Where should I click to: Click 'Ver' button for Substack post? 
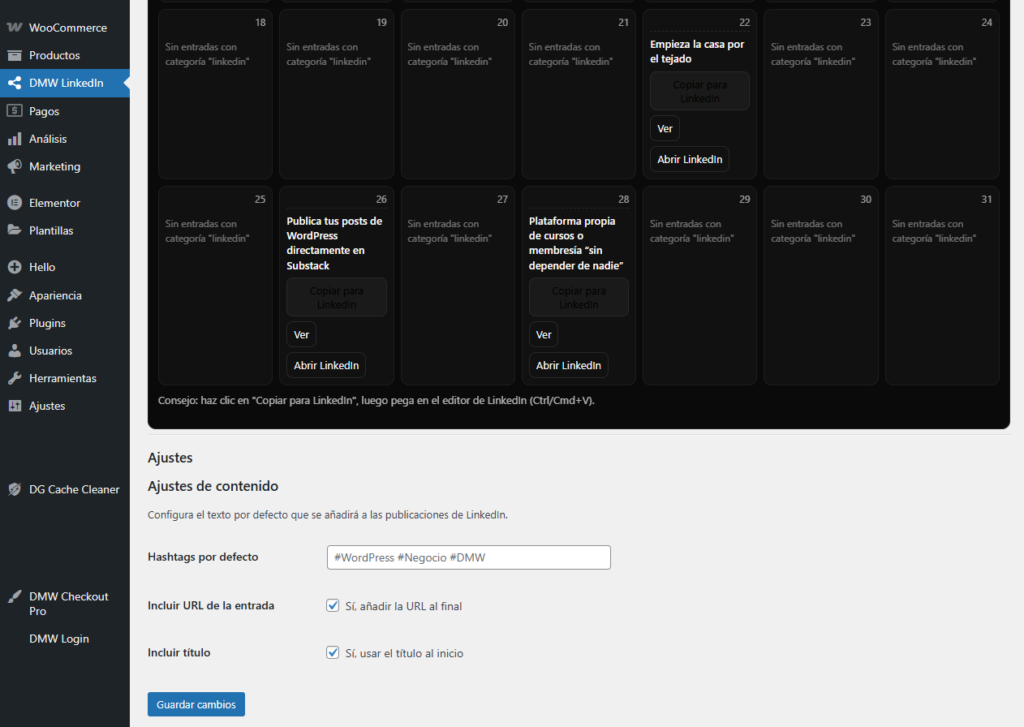tap(301, 334)
